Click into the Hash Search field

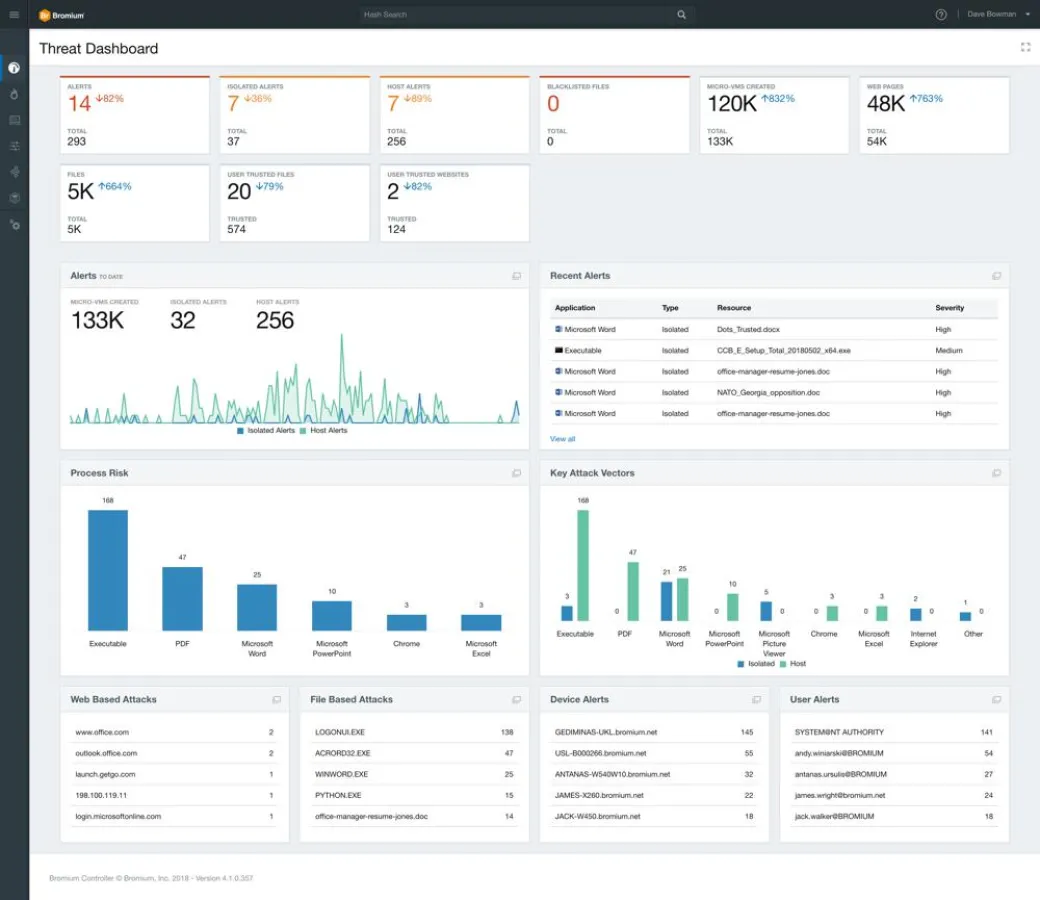pos(515,15)
